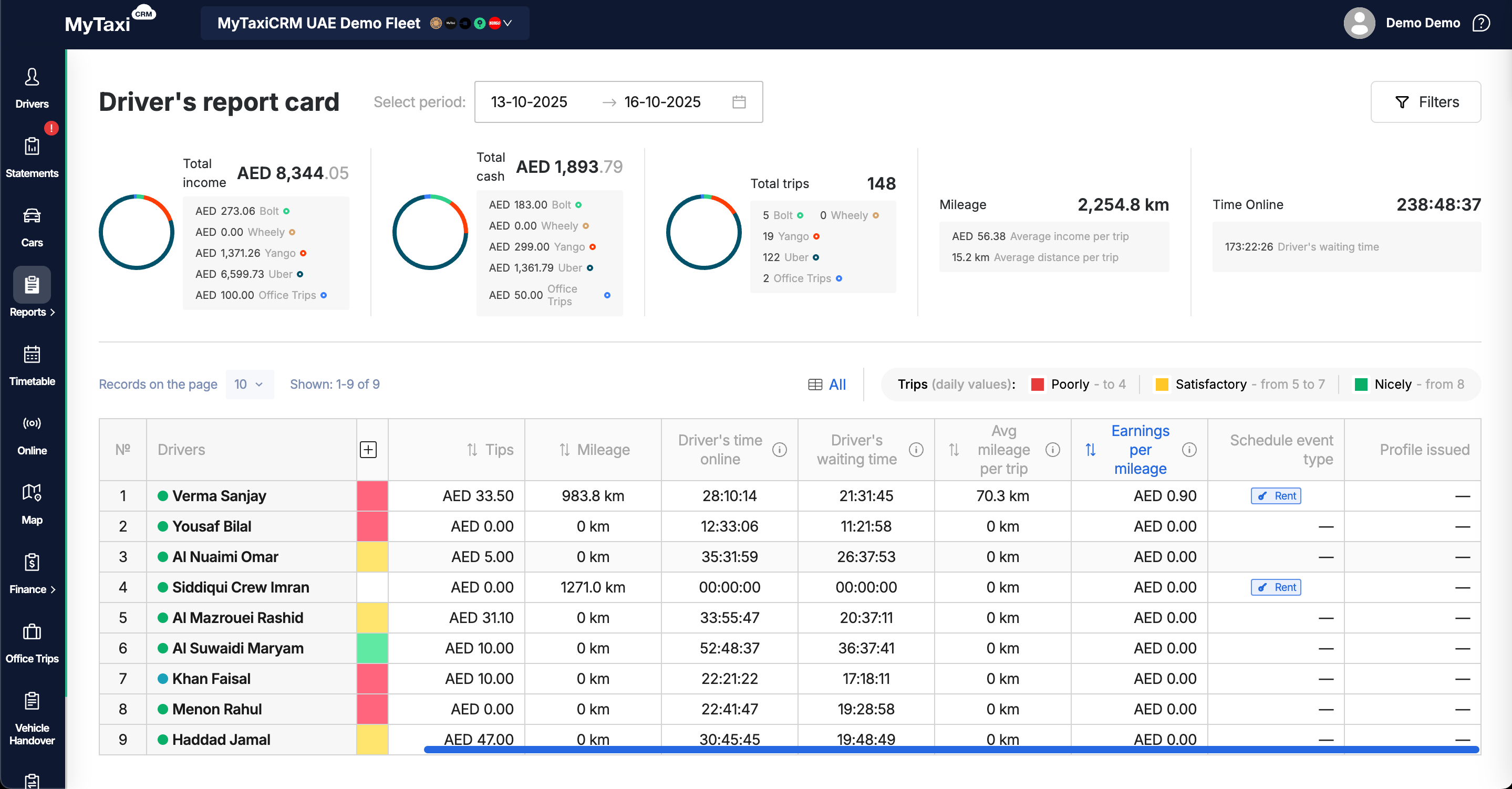Toggle sort on Earnings per mileage column
The image size is (1512, 789).
coord(1090,450)
